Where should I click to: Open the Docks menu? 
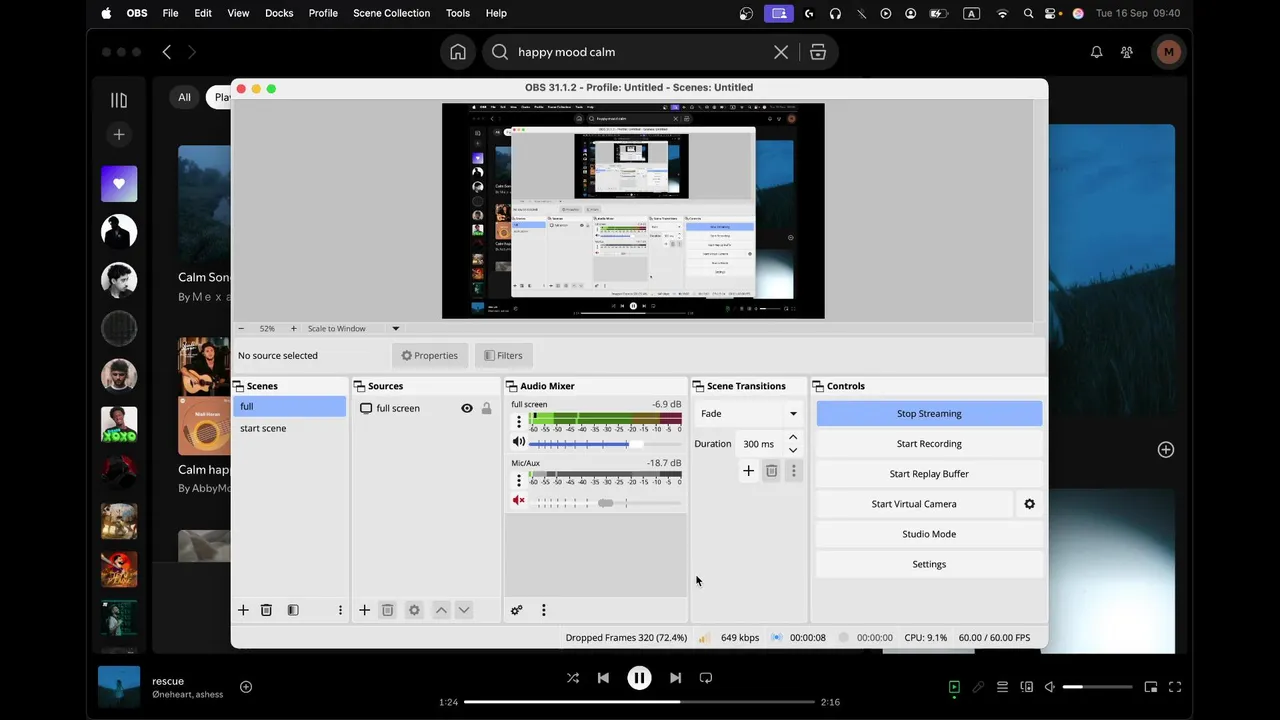[279, 13]
